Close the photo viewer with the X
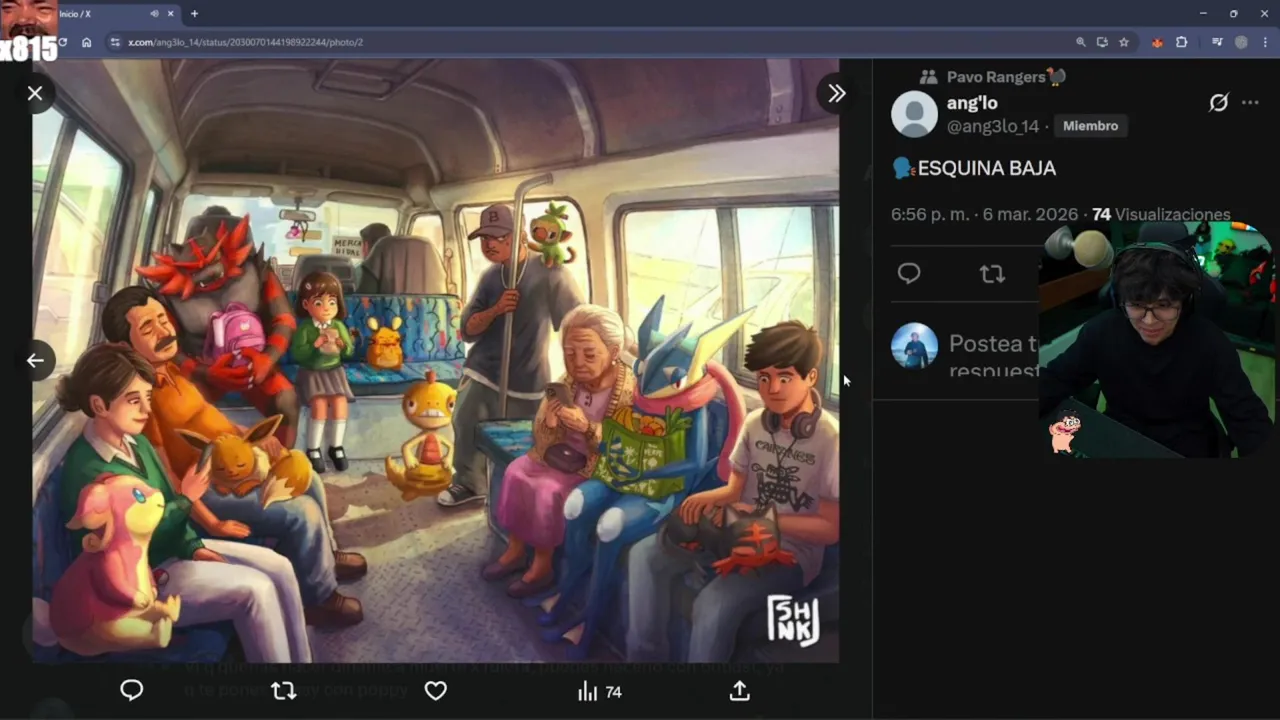Image resolution: width=1280 pixels, height=720 pixels. click(35, 93)
